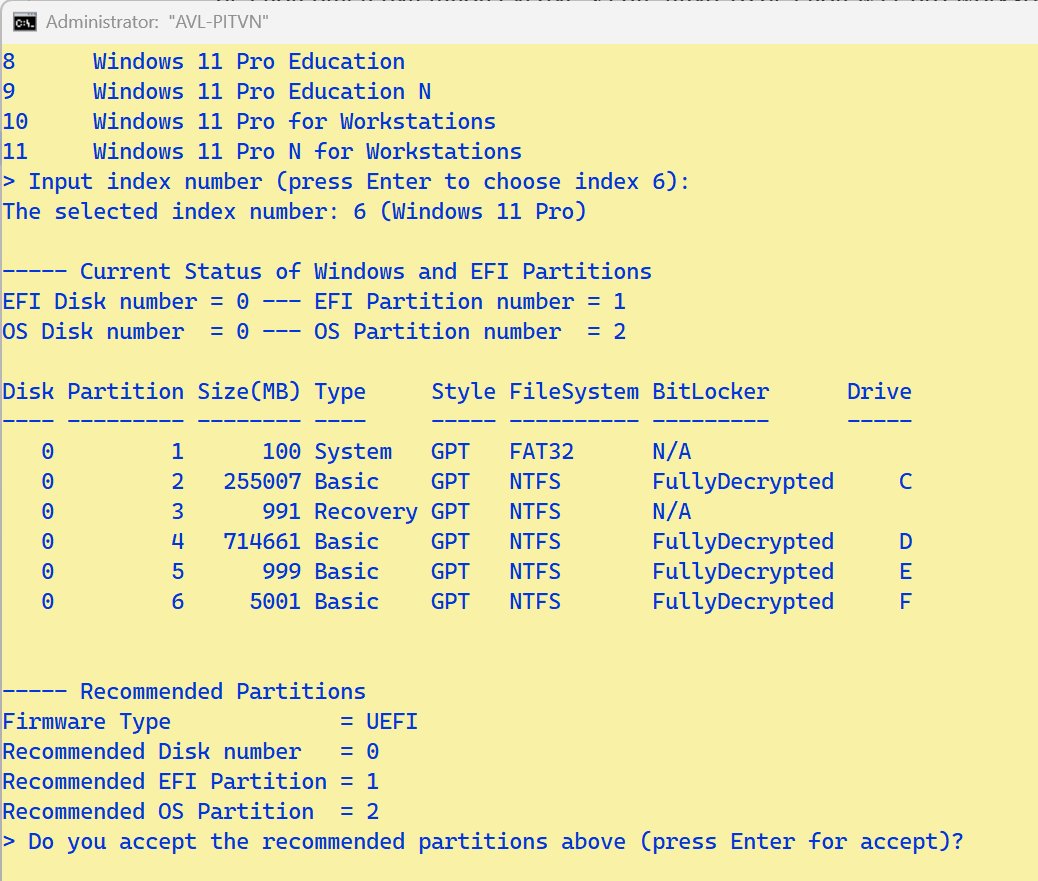Click the FileSystem column header

coord(573,392)
